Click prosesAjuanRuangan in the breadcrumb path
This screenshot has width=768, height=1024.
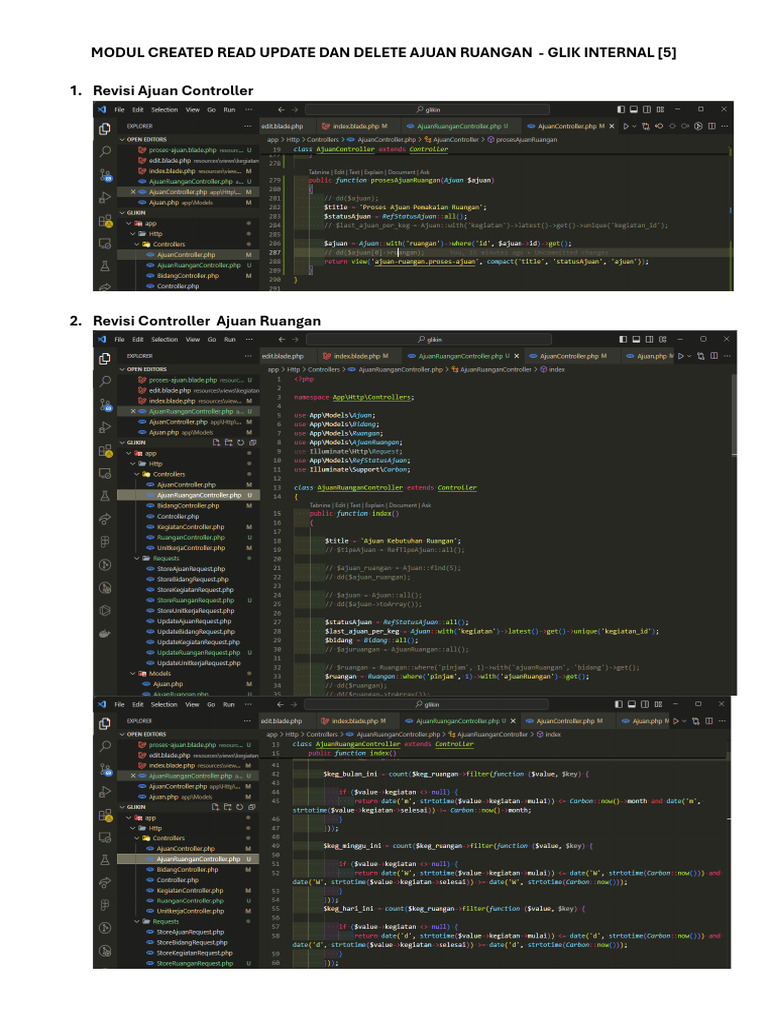click(x=526, y=139)
